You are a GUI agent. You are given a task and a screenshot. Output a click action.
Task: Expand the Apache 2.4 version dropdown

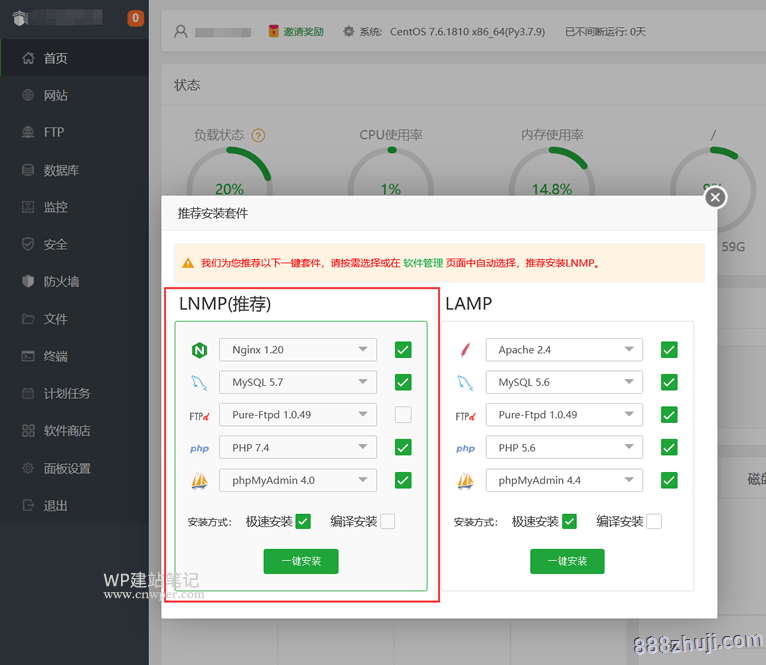pyautogui.click(x=564, y=350)
